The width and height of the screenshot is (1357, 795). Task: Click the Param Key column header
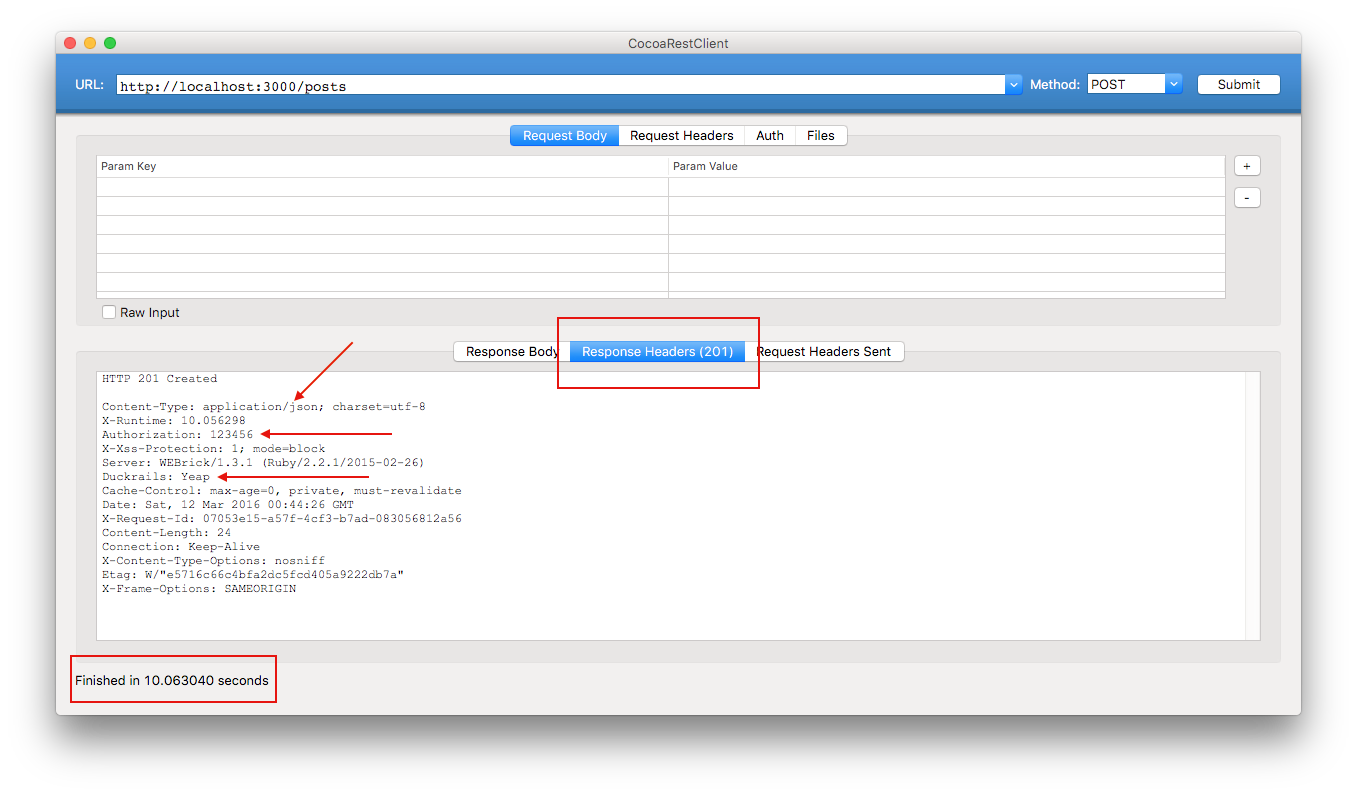click(x=382, y=166)
